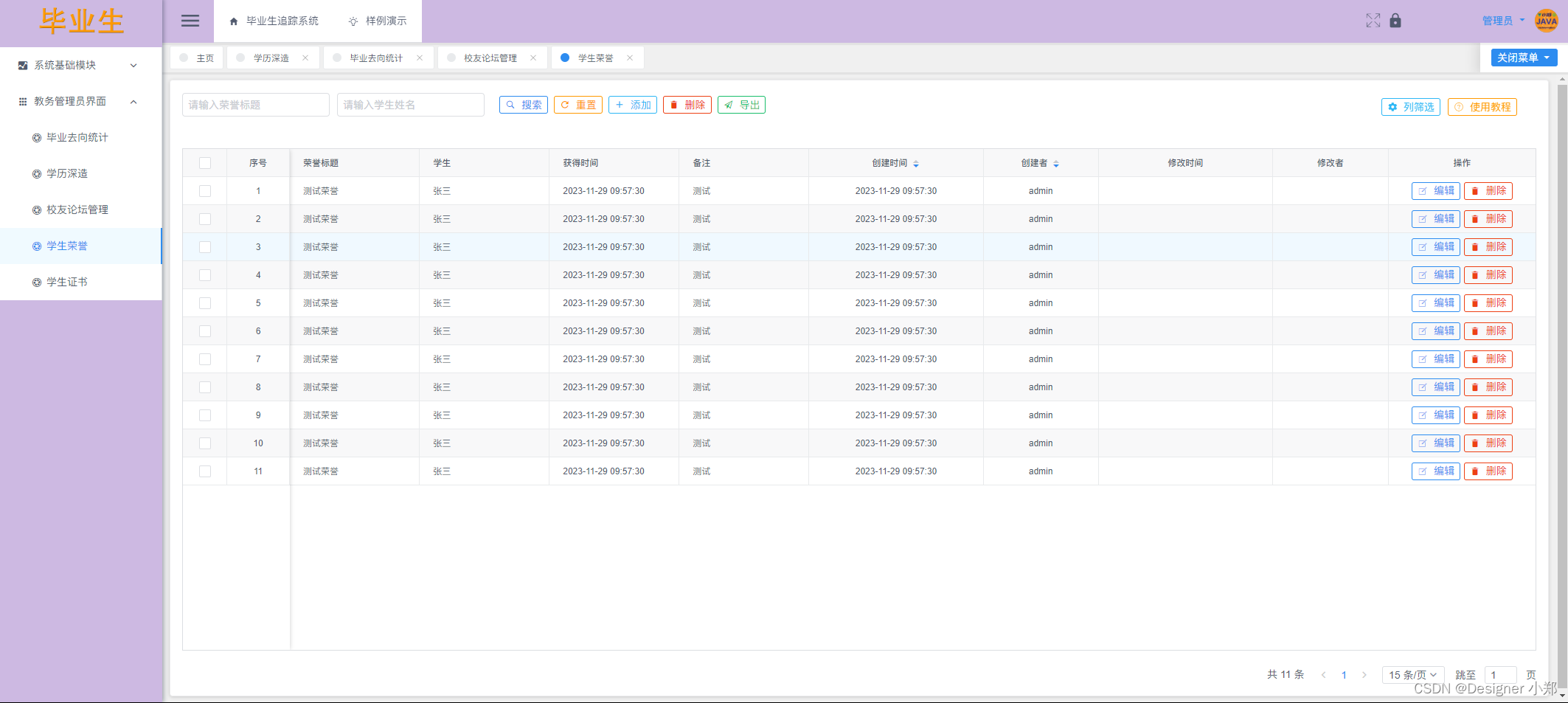Open the 15 条/页 page size dropdown
The image size is (1568, 703).
(x=1412, y=675)
